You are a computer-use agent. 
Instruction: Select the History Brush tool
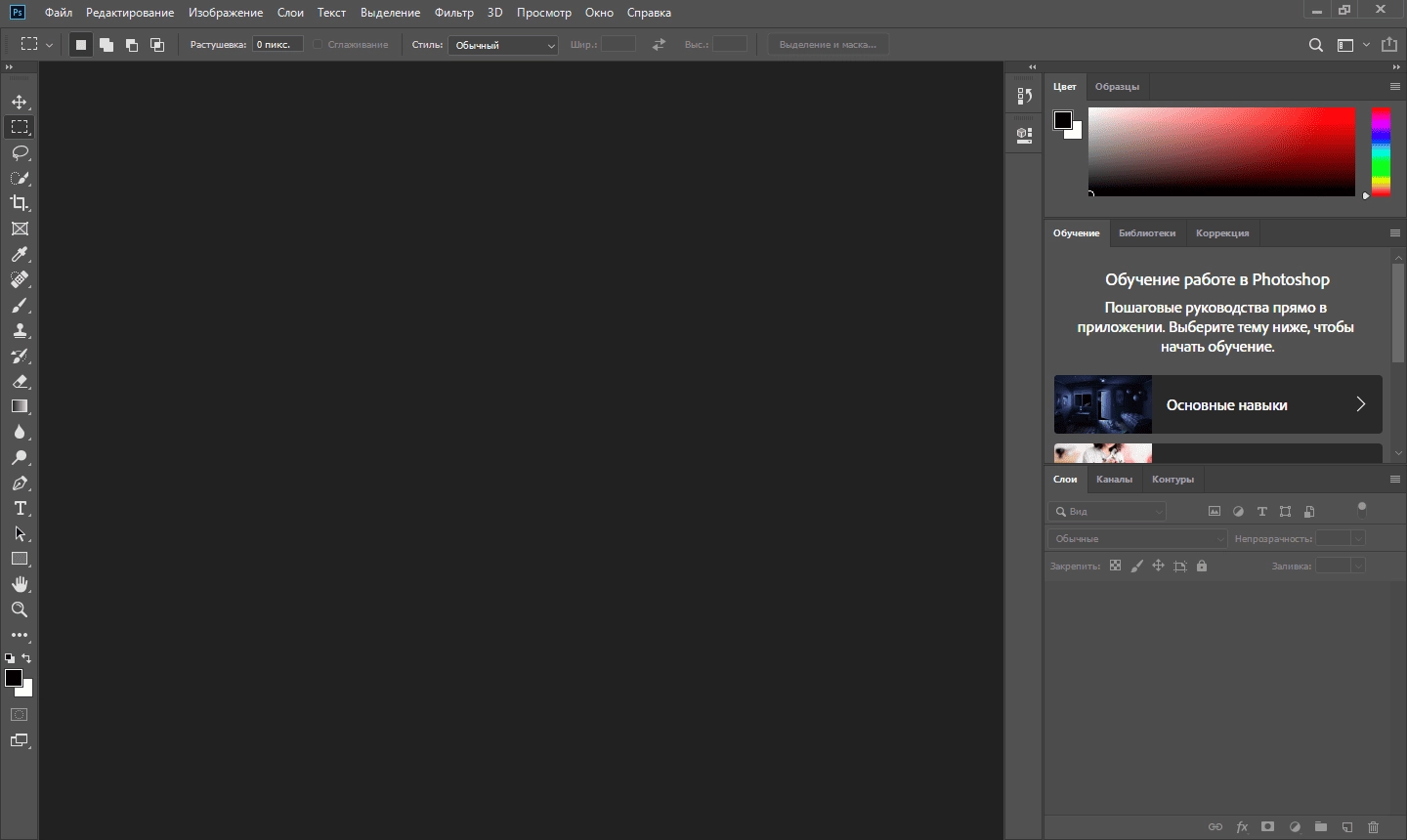(x=20, y=357)
